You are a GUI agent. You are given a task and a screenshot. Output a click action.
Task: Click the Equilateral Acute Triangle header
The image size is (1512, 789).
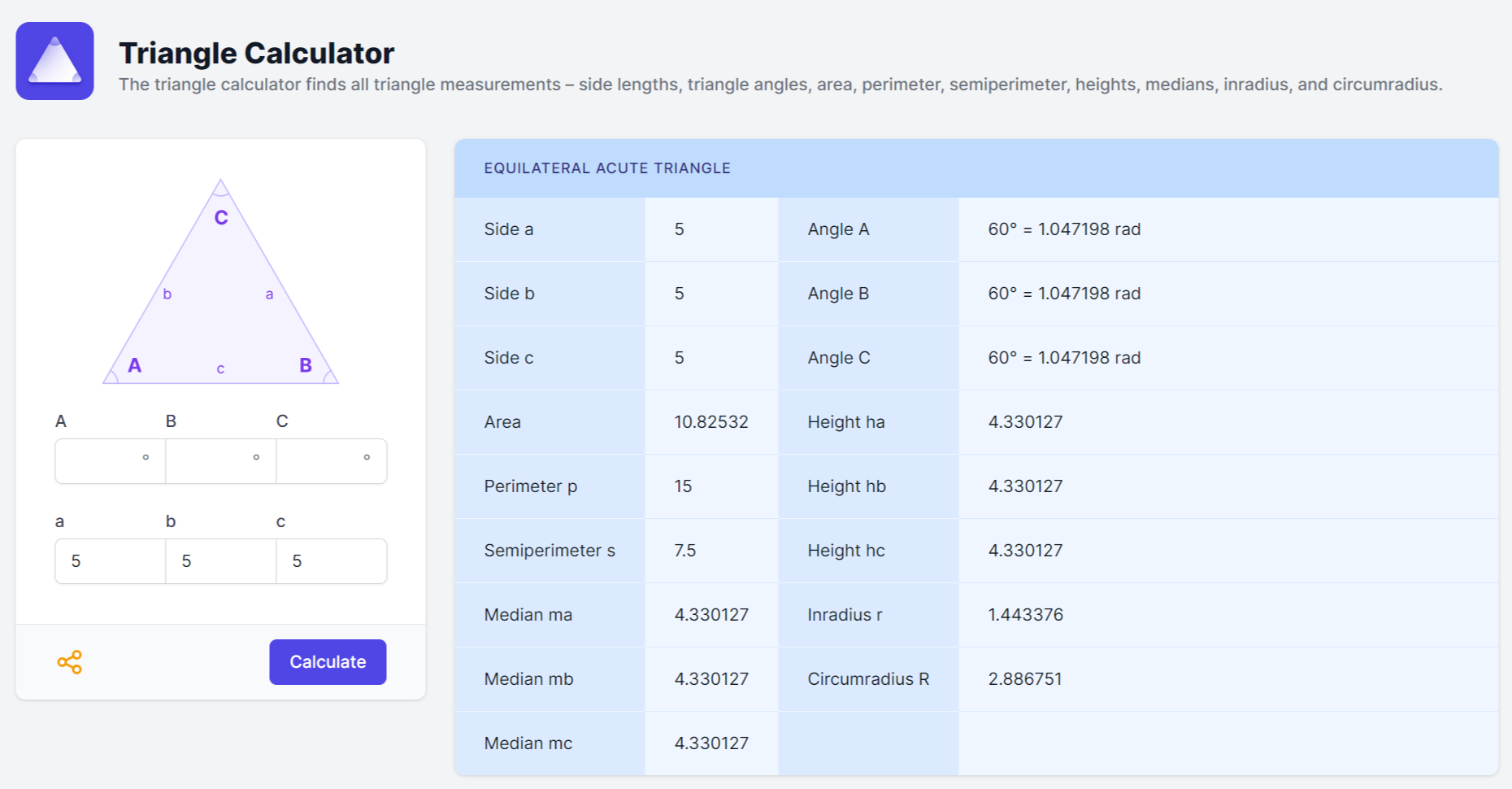[607, 168]
